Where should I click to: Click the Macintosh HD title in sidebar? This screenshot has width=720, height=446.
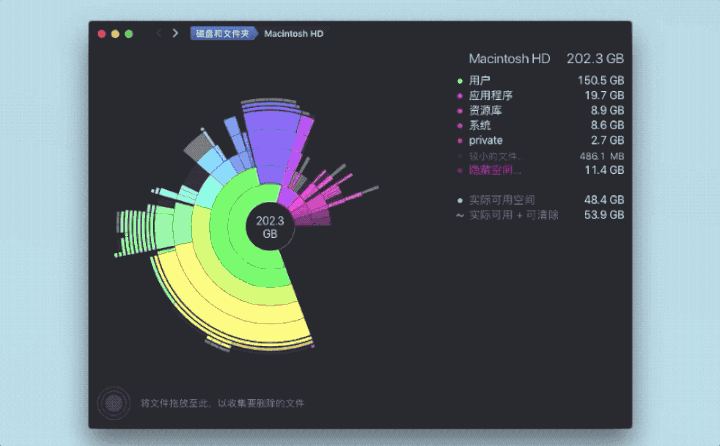[x=509, y=59]
